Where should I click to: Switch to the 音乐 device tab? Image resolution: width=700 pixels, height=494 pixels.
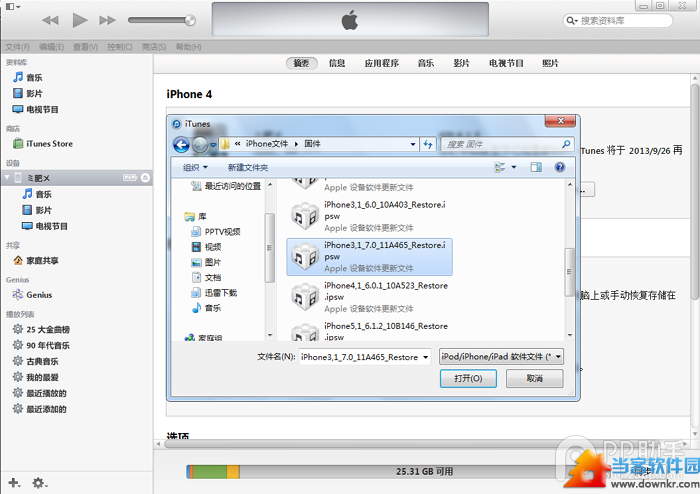point(426,63)
